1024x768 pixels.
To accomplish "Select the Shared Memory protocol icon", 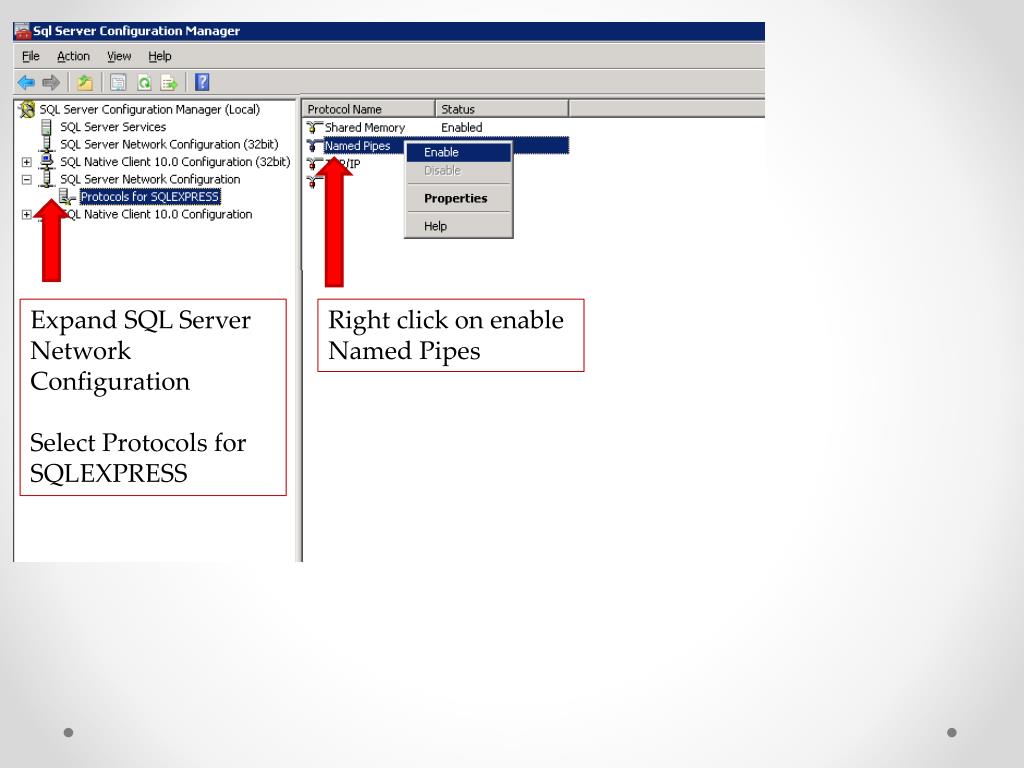I will click(314, 127).
